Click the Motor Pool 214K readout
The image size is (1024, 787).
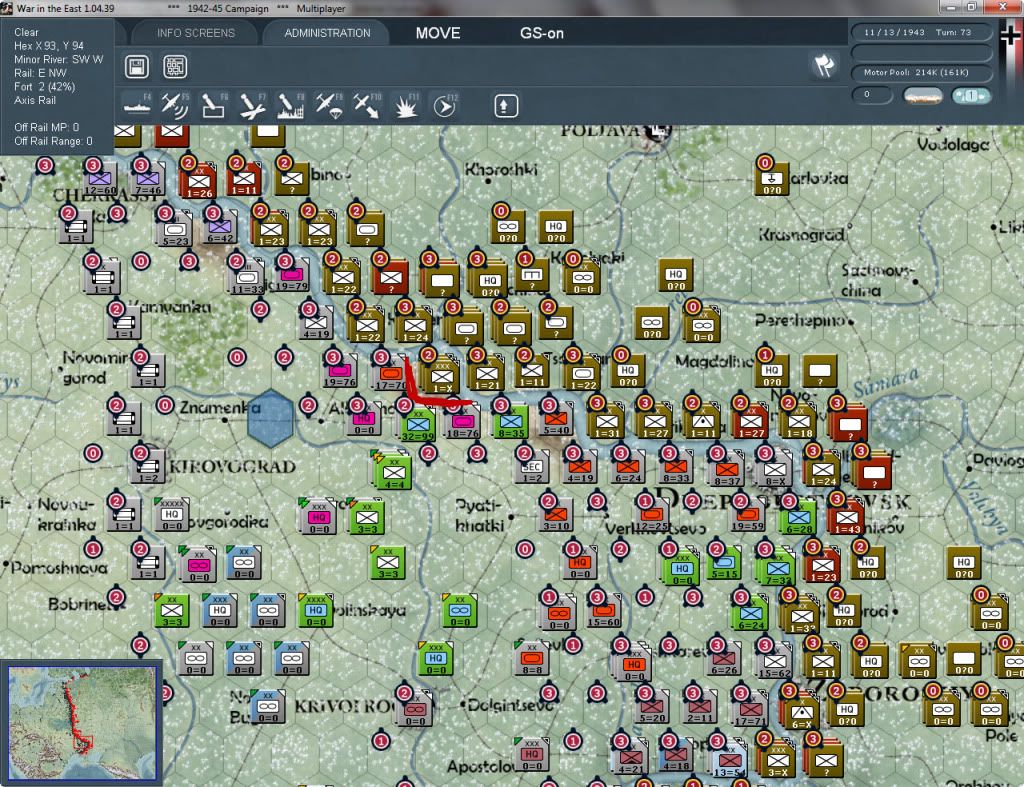[921, 72]
